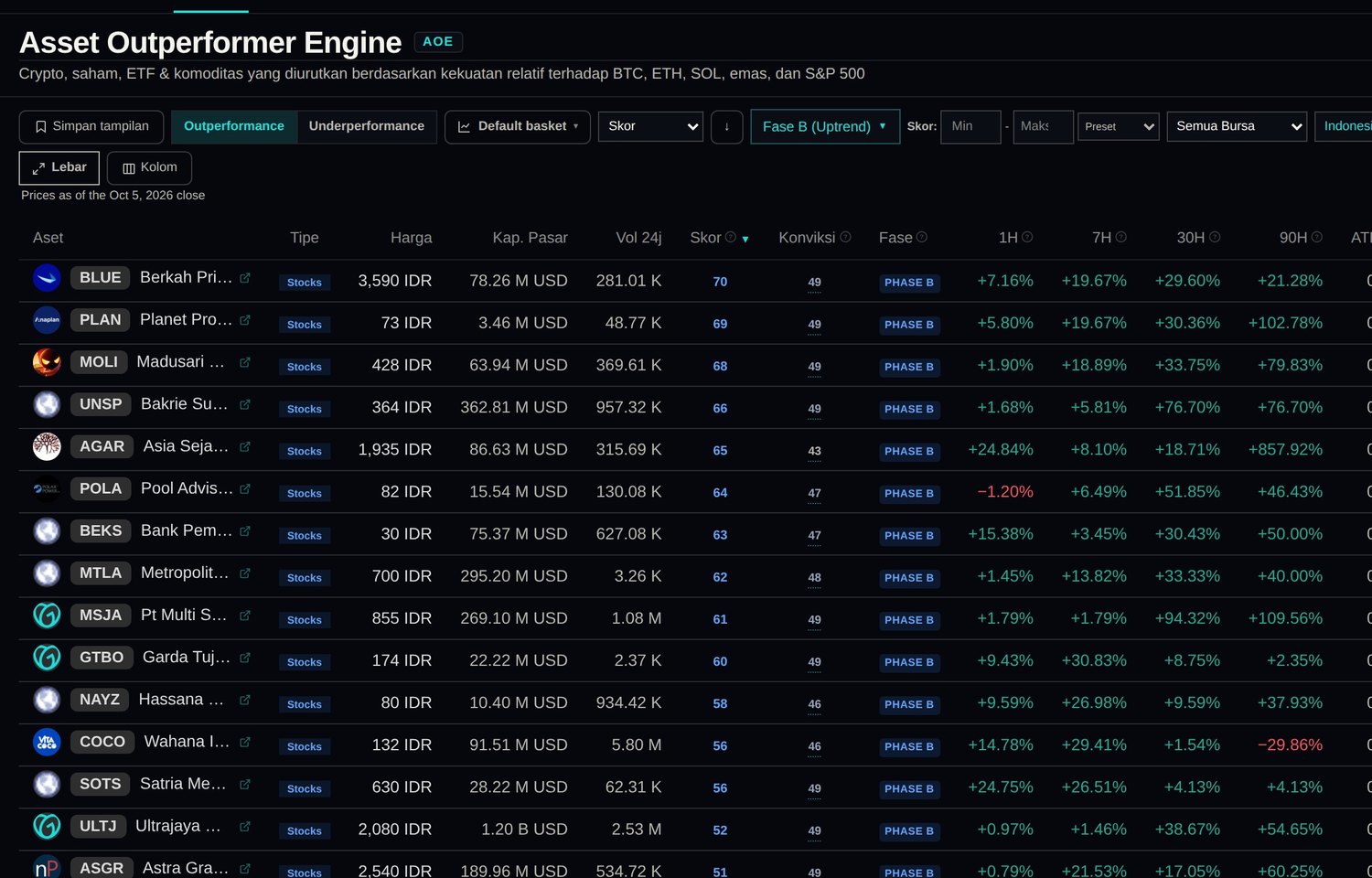
Task: Click the −1.20% 1H value for POLA
Action: pyautogui.click(x=1005, y=492)
